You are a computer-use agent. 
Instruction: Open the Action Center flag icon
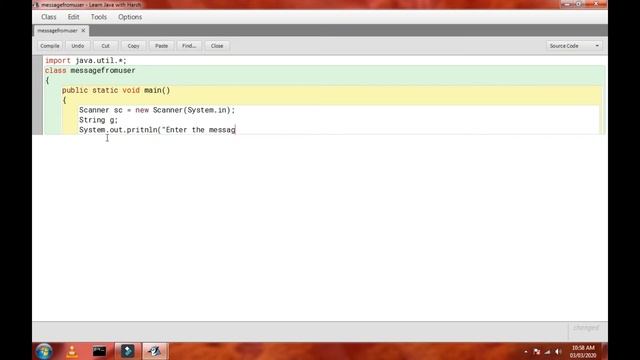tap(537, 352)
